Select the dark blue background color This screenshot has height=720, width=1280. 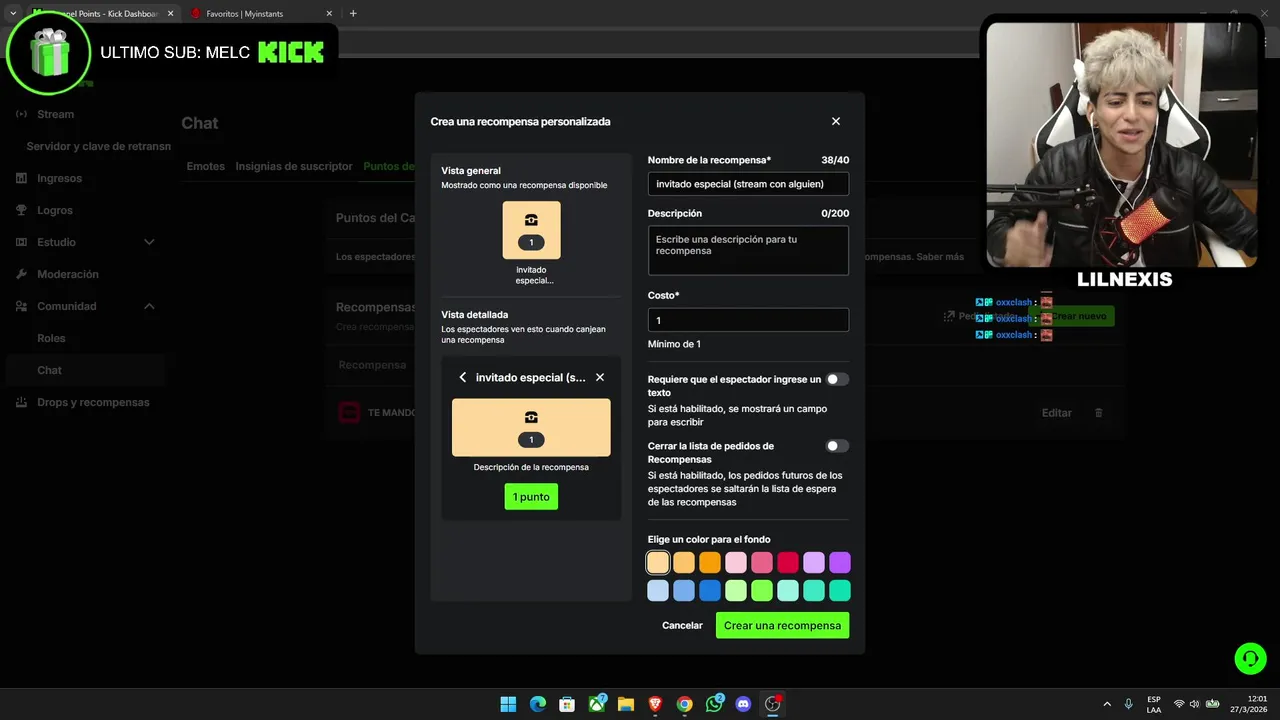click(710, 591)
